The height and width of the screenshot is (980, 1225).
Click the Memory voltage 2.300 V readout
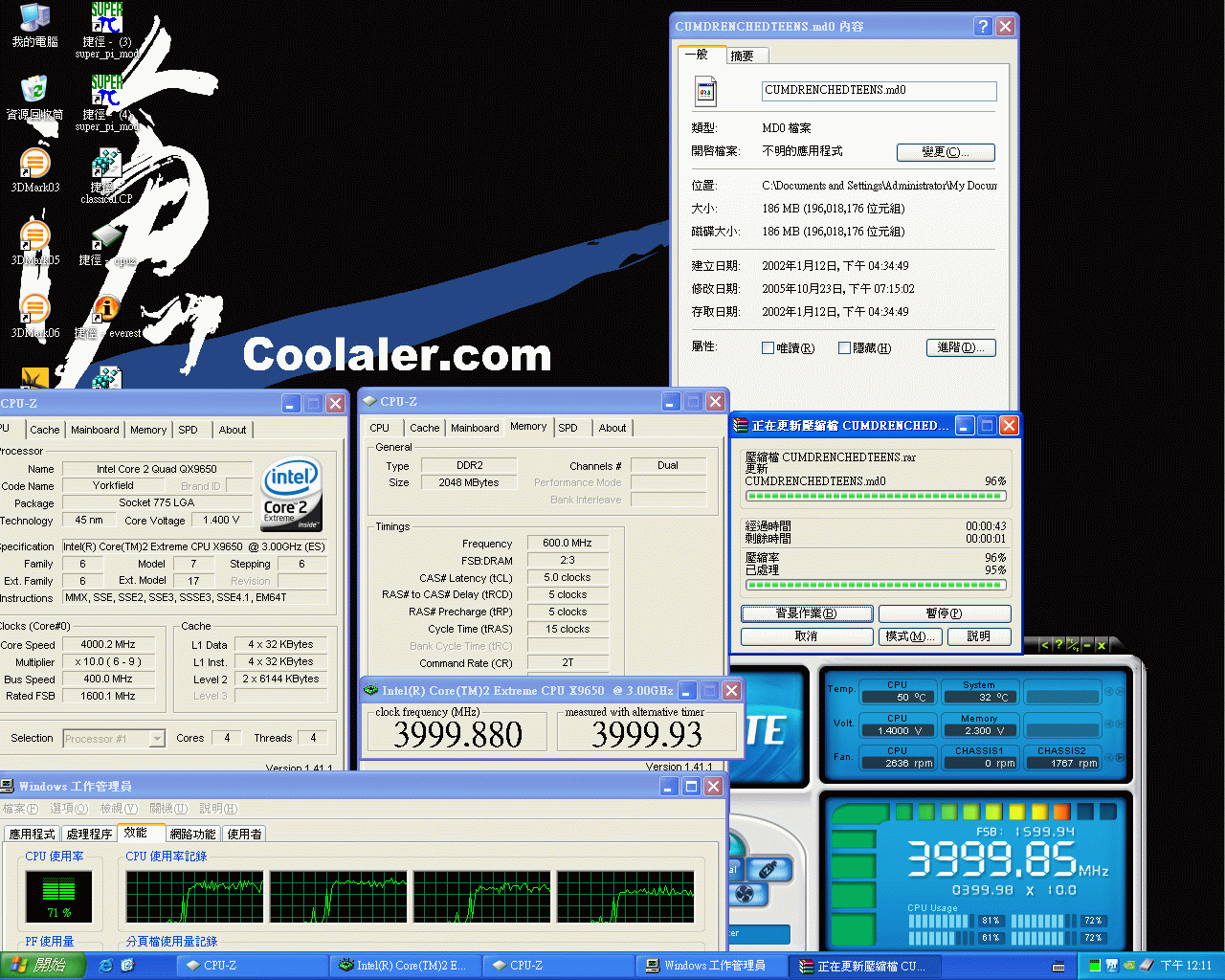point(978,730)
